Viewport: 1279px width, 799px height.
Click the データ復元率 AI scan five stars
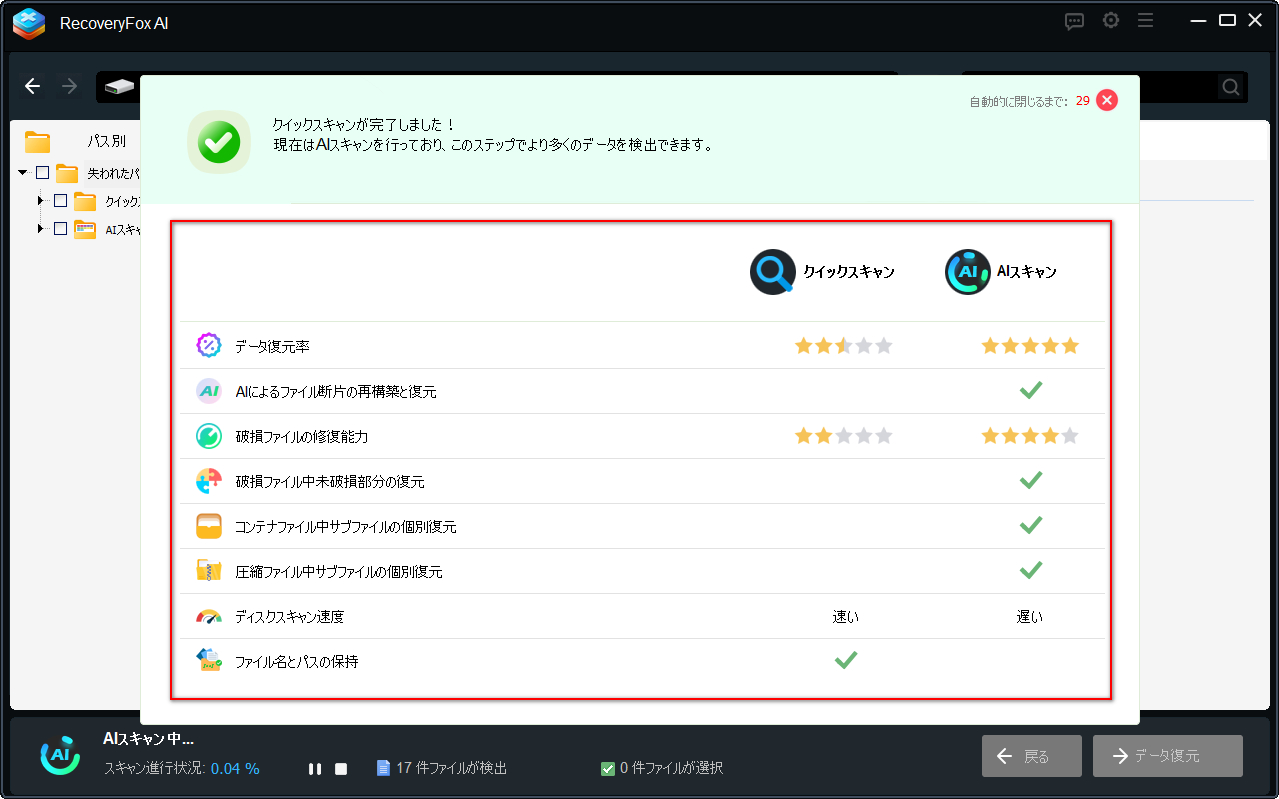click(1030, 346)
